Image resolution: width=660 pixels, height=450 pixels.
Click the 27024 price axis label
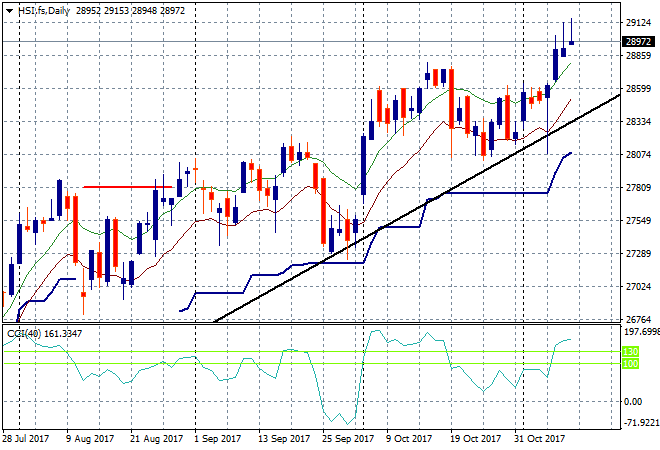point(638,287)
